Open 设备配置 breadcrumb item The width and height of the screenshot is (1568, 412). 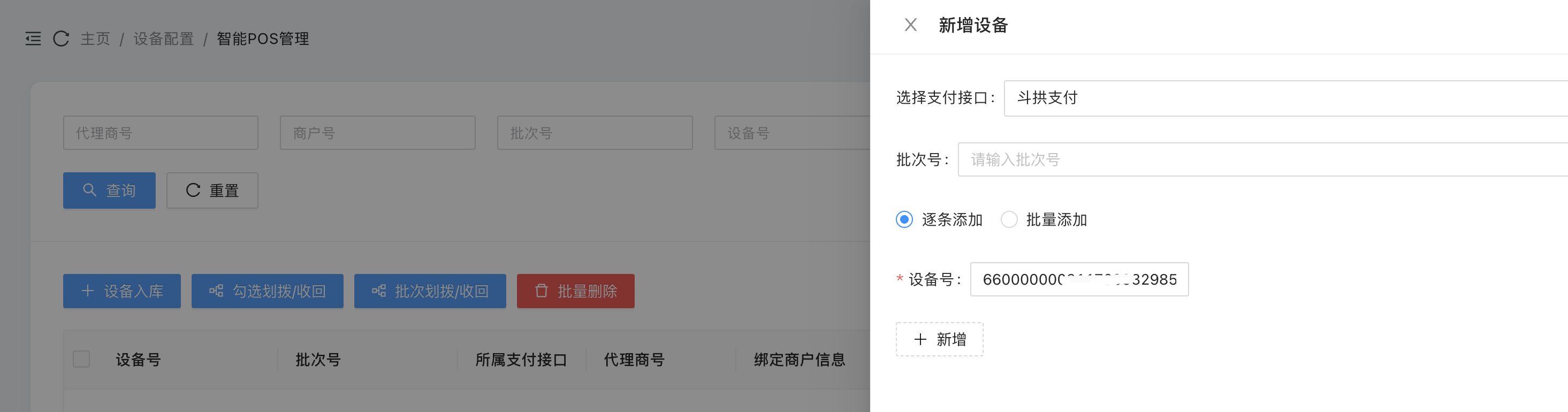pyautogui.click(x=163, y=39)
